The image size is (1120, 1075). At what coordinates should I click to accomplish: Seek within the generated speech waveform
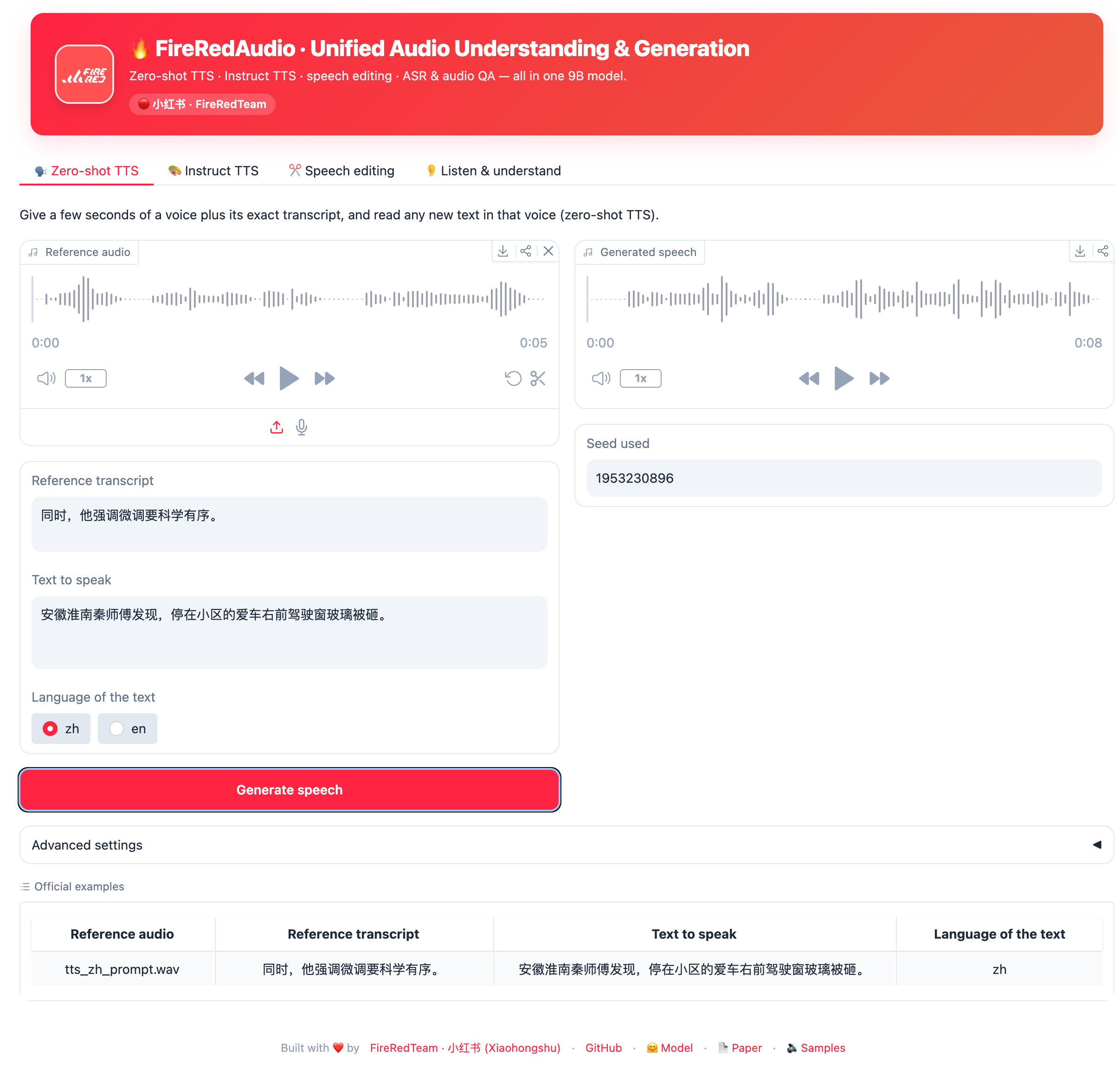[844, 299]
